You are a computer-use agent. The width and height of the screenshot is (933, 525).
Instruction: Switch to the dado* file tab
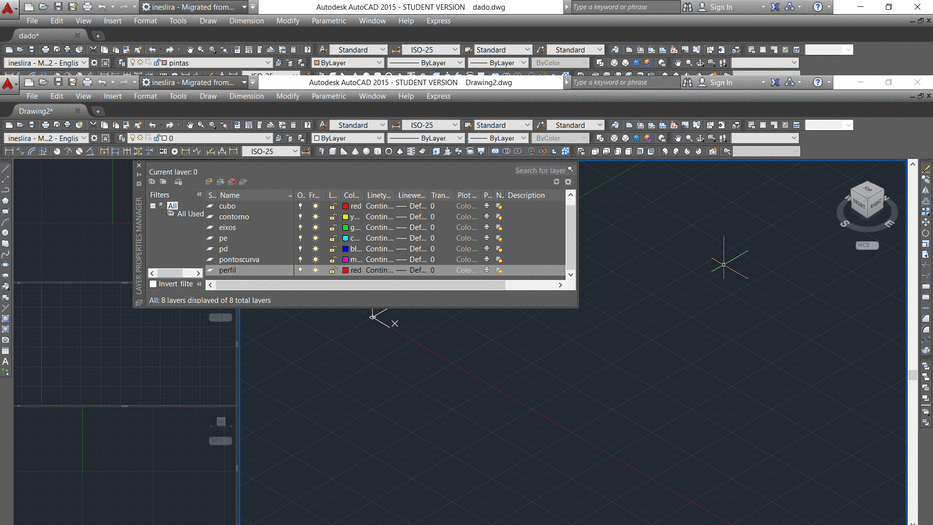[30, 36]
